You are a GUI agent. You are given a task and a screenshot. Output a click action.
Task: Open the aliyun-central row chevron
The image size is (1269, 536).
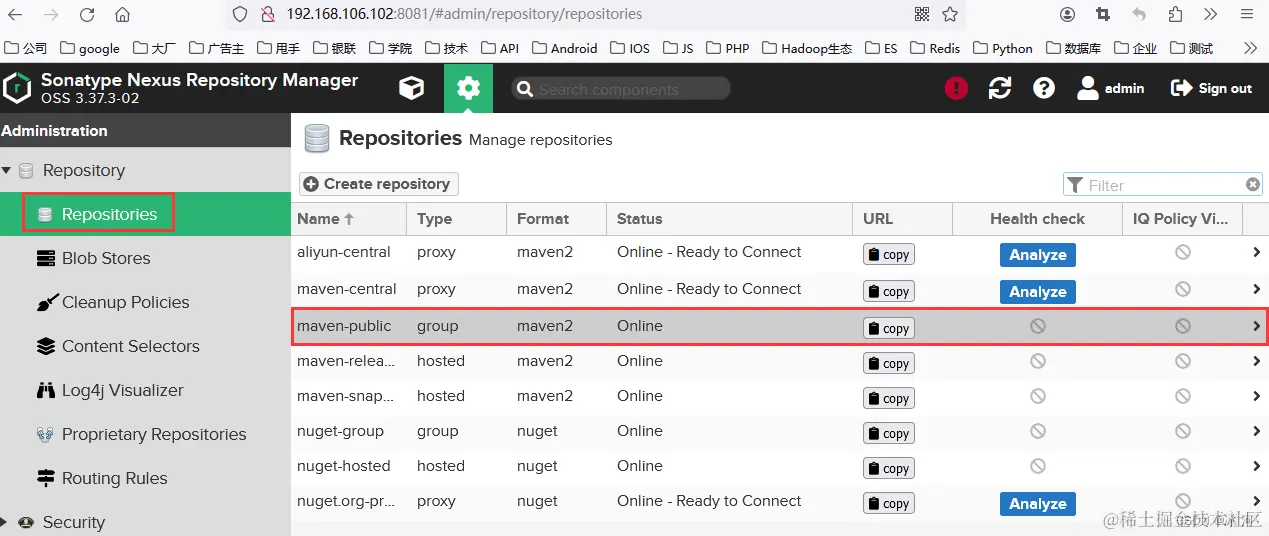[x=1256, y=253]
